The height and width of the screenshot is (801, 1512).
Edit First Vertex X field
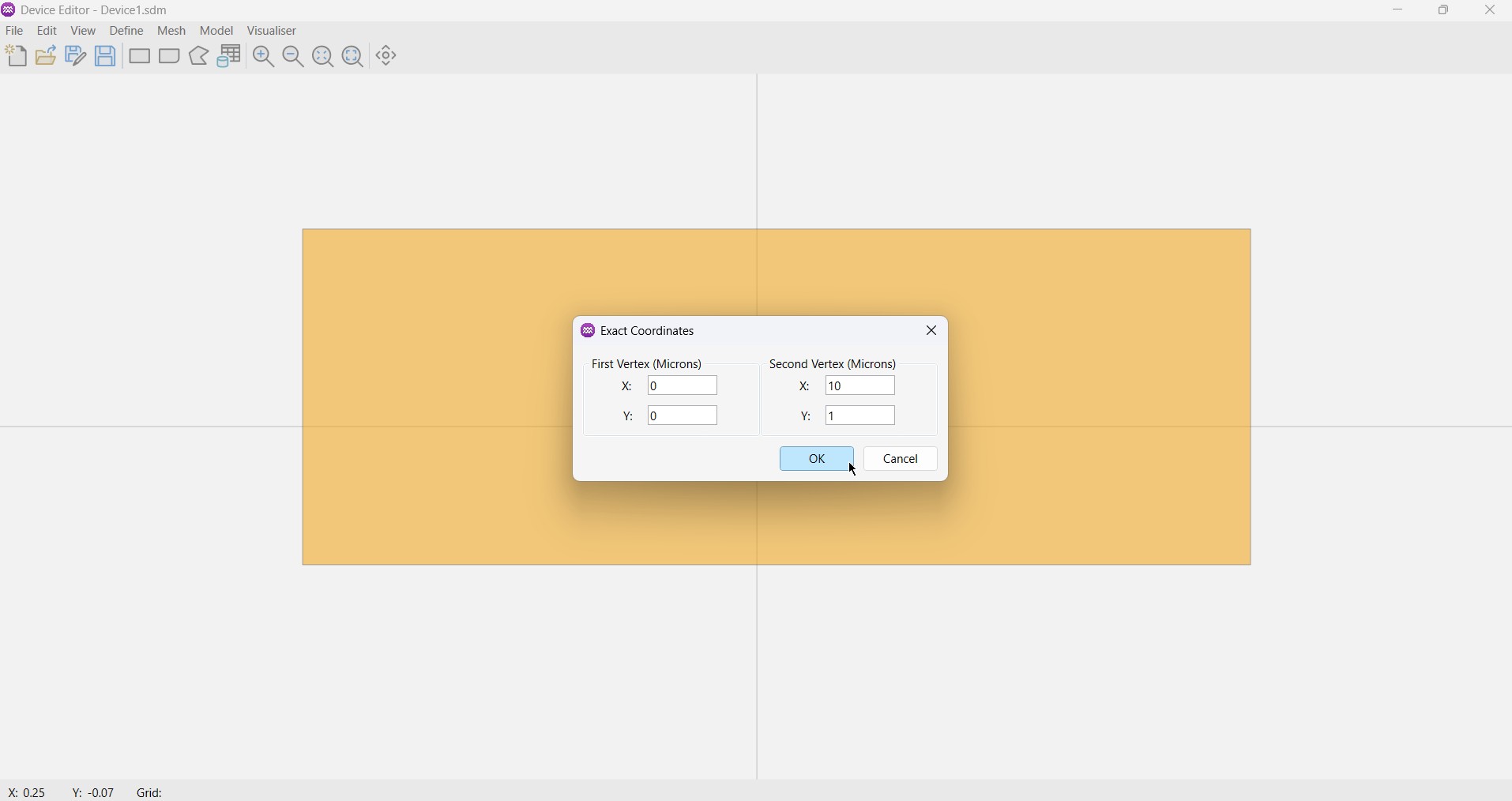tap(683, 386)
